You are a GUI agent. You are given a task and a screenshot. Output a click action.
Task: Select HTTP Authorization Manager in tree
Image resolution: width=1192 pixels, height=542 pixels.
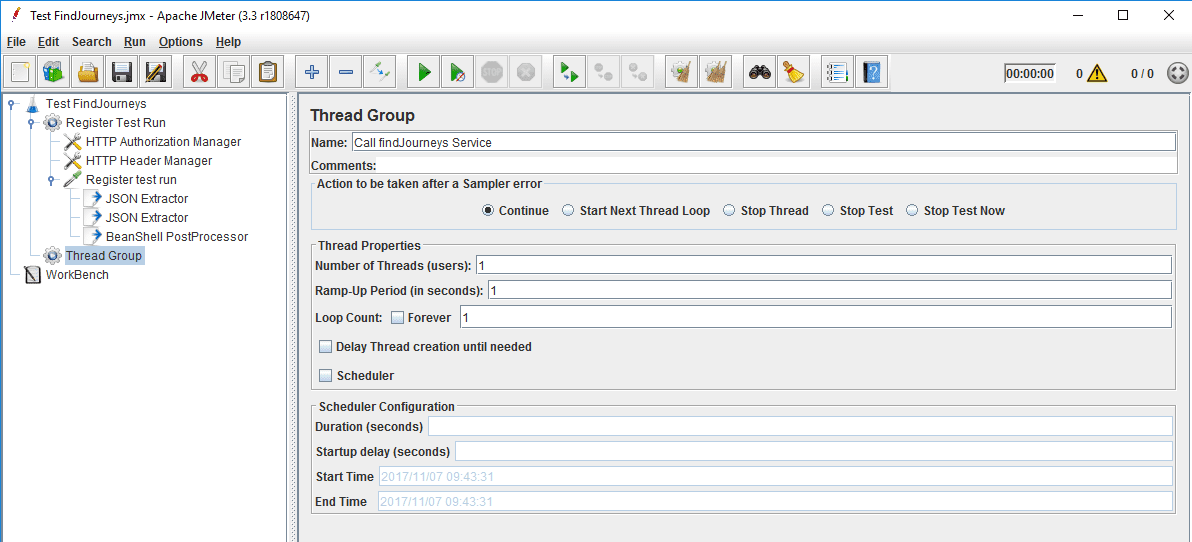coord(163,141)
